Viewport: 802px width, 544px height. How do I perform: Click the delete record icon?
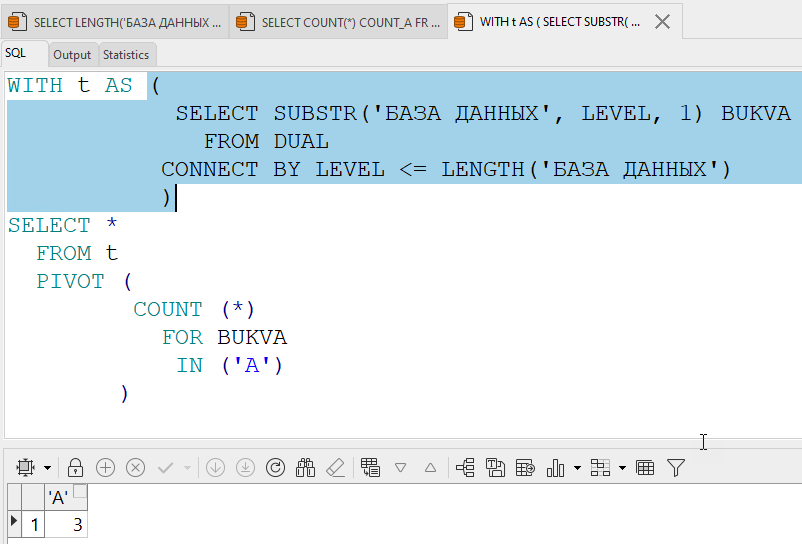click(135, 467)
